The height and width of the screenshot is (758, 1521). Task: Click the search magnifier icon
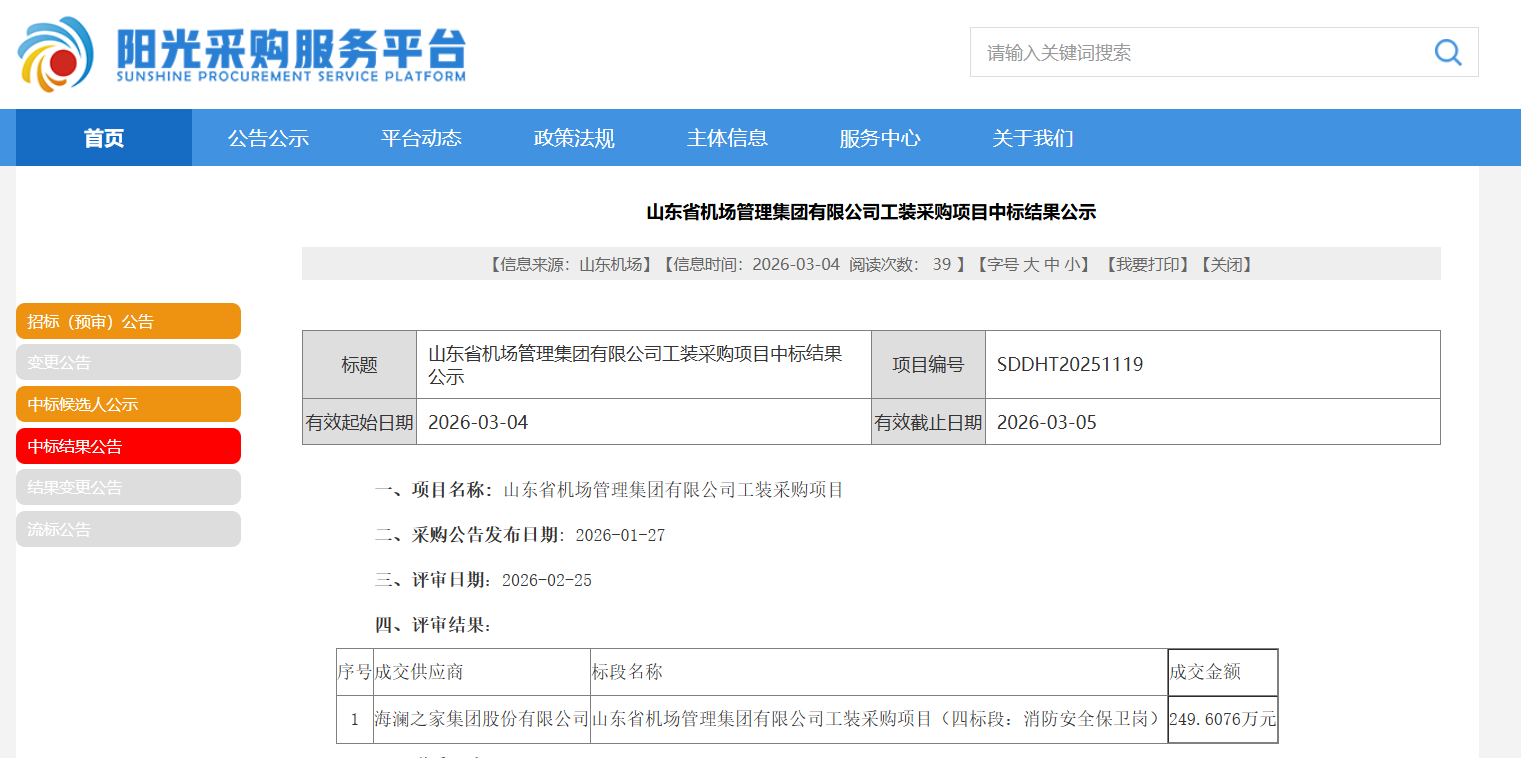1447,52
